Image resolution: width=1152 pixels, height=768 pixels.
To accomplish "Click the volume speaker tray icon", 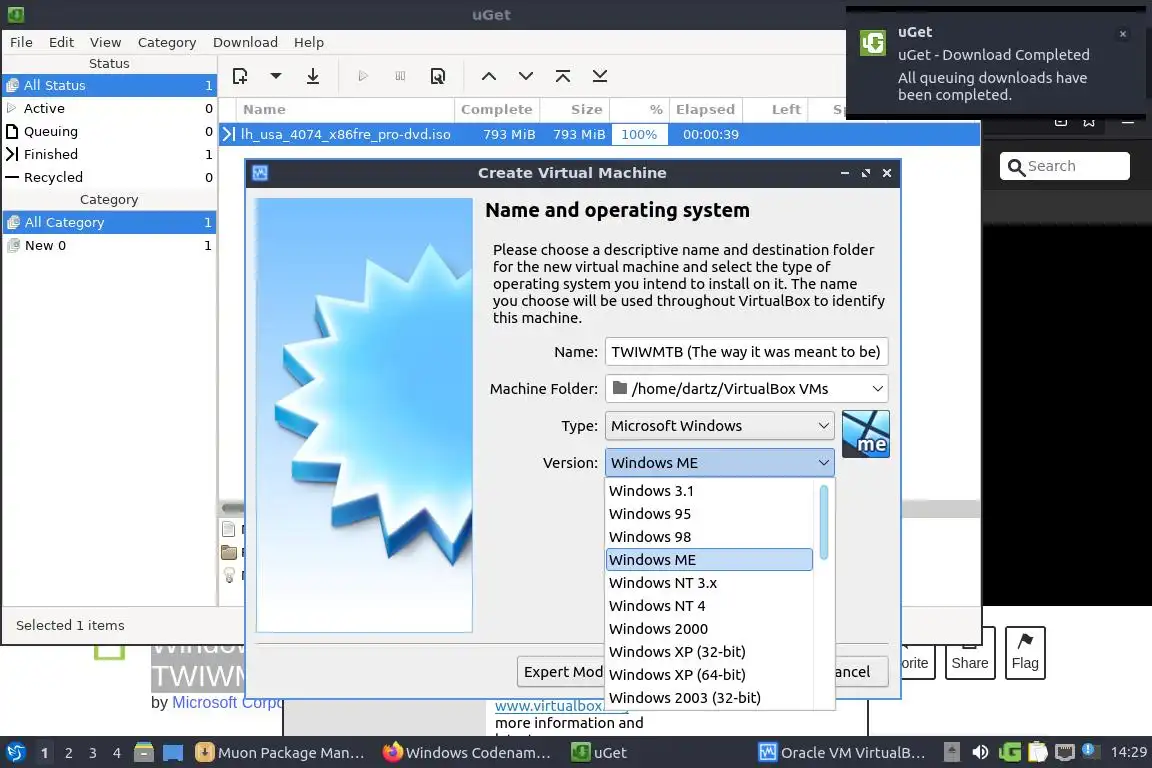I will pyautogui.click(x=980, y=752).
